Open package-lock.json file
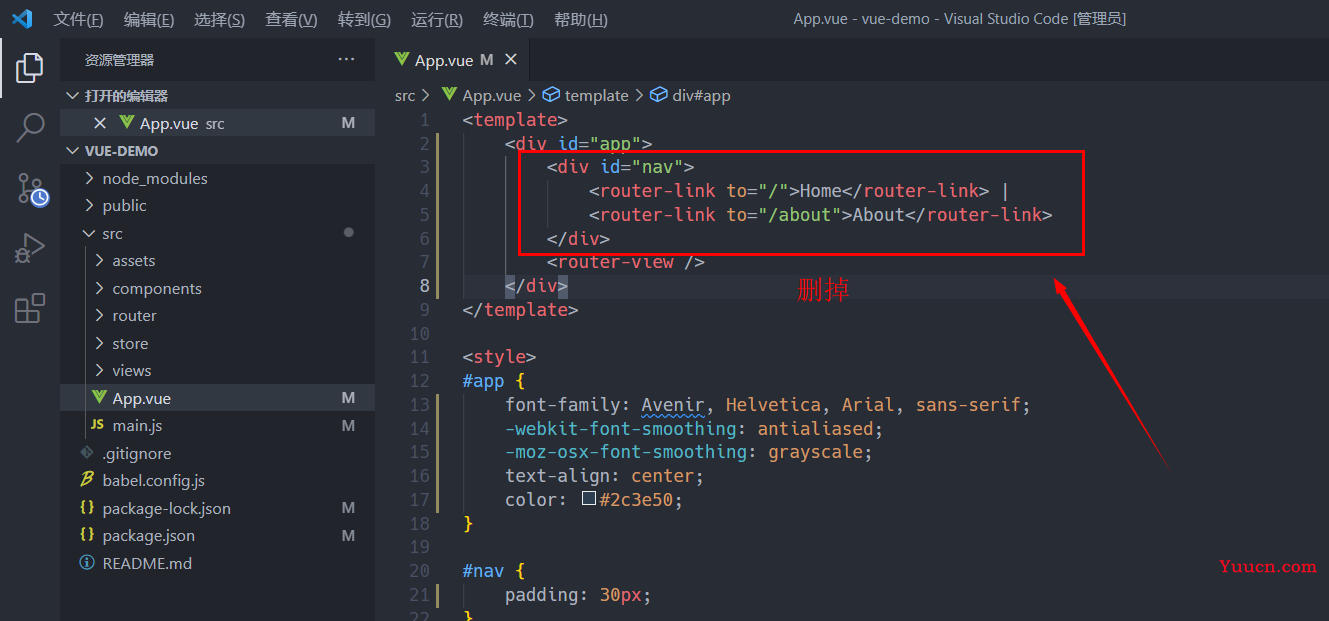The height and width of the screenshot is (621, 1329). point(217,508)
